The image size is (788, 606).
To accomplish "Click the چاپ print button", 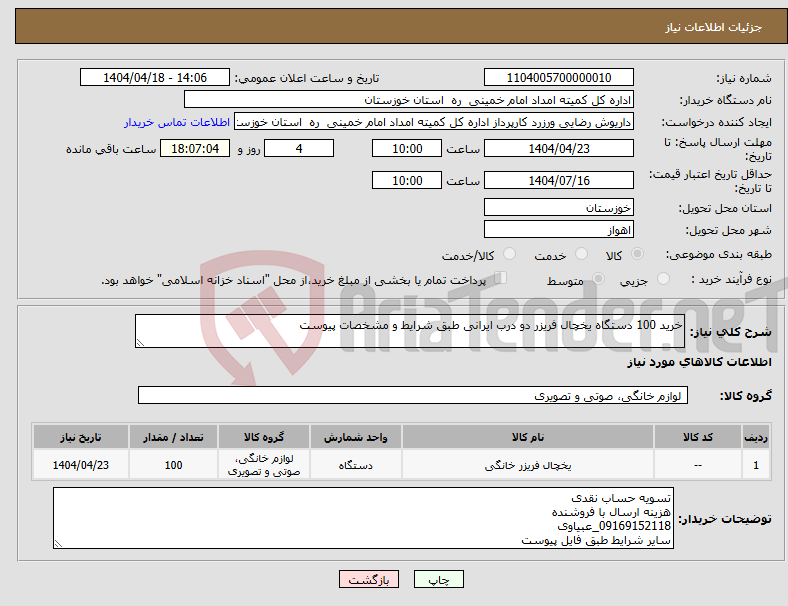I will [439, 579].
